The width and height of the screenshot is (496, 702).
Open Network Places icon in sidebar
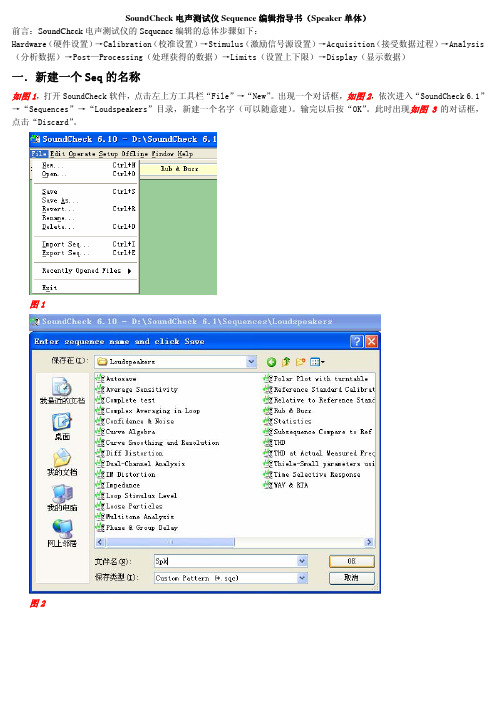pos(62,533)
